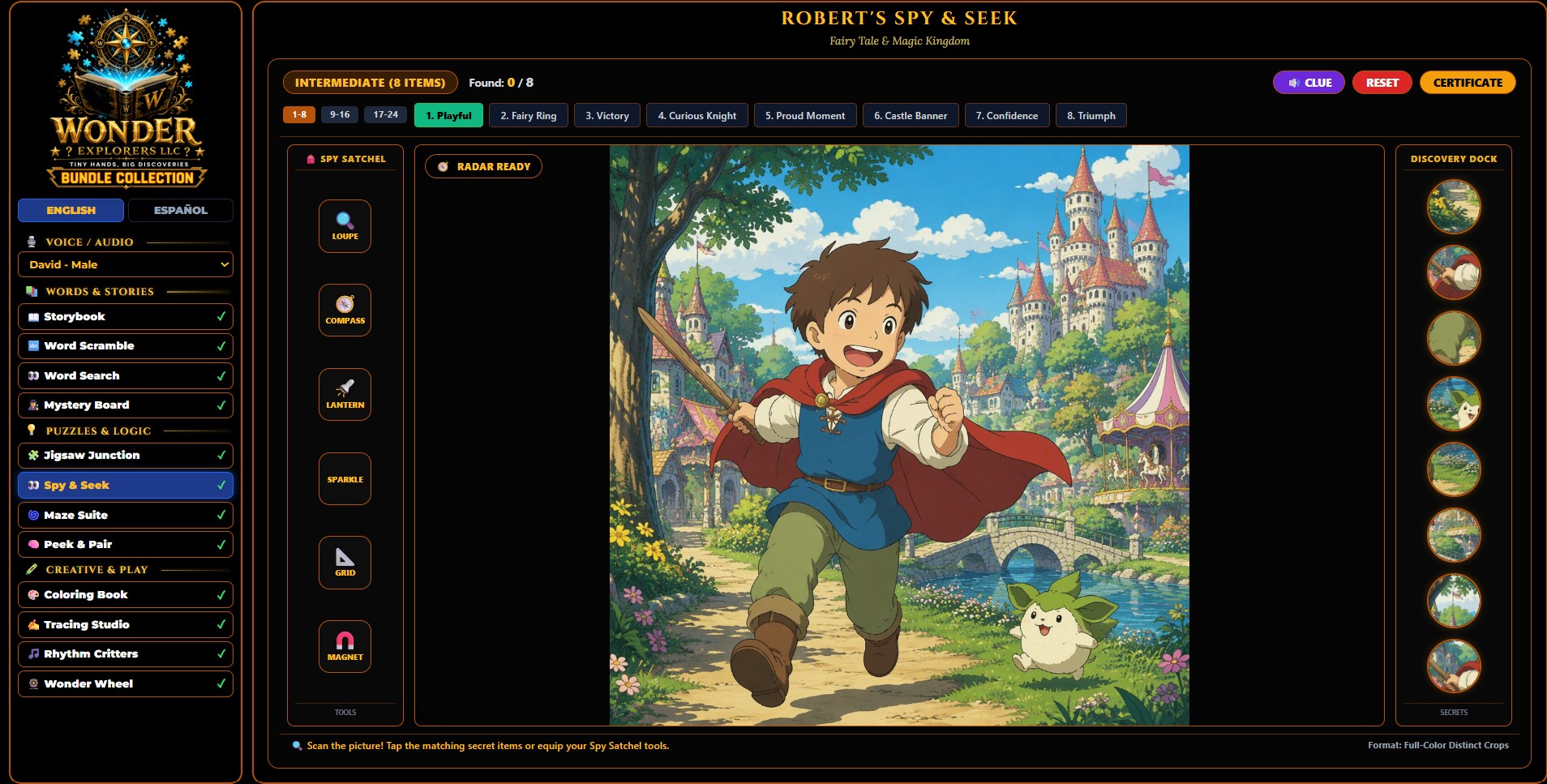This screenshot has width=1547, height=784.
Task: Activate the Sparkle tool
Action: tap(345, 478)
